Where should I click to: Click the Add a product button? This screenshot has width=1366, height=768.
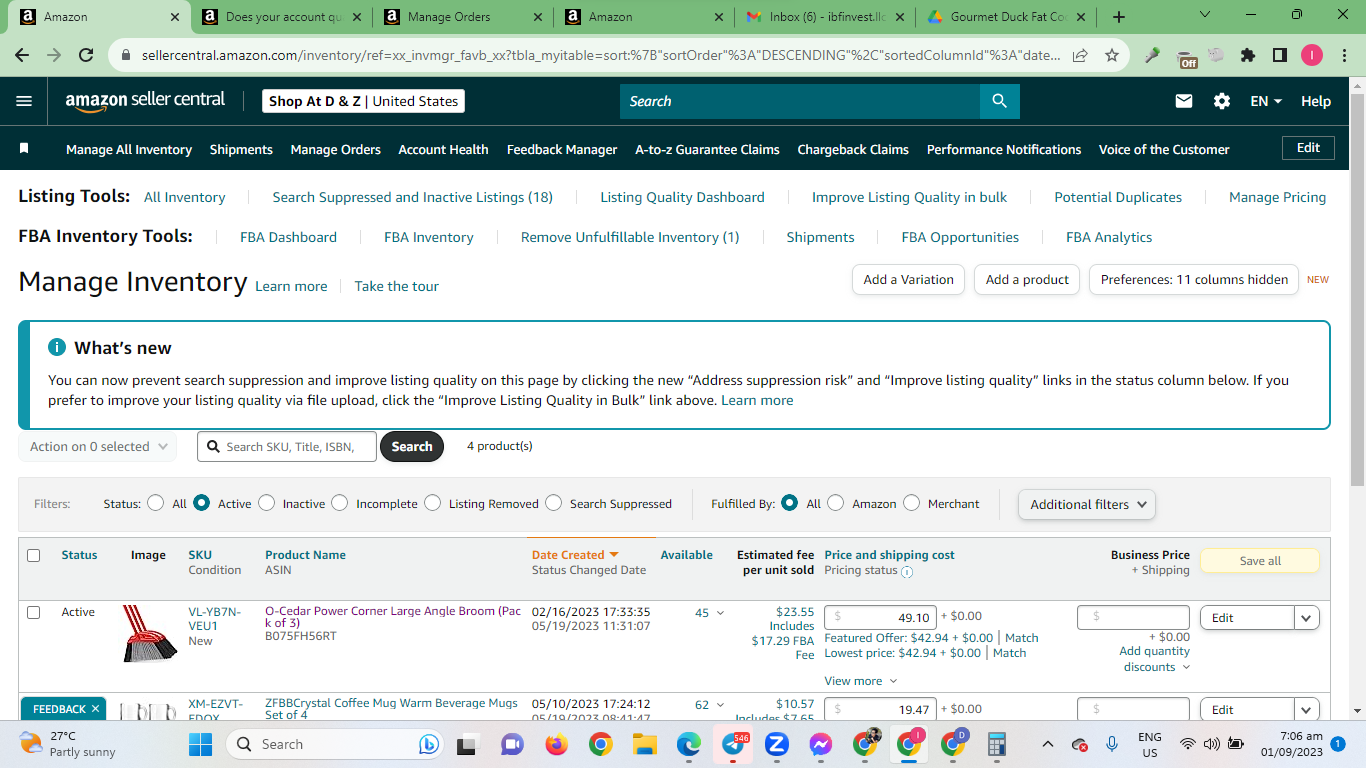coord(1027,279)
